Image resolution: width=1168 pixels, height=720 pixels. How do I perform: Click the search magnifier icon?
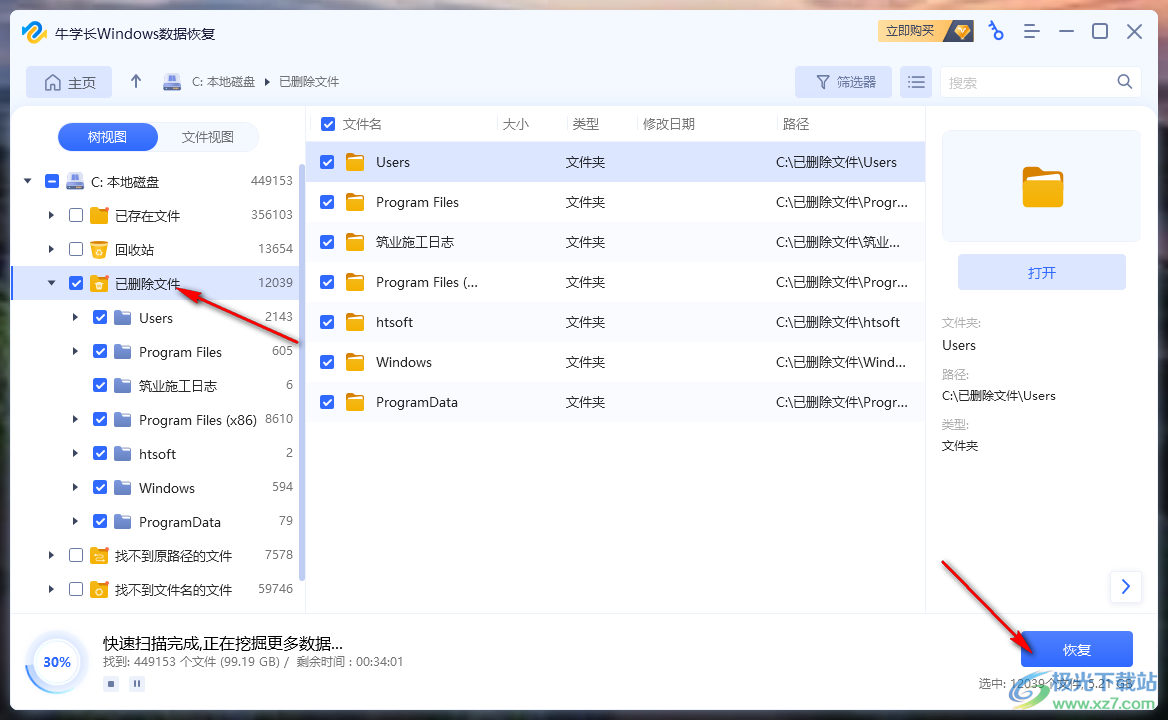(1125, 82)
